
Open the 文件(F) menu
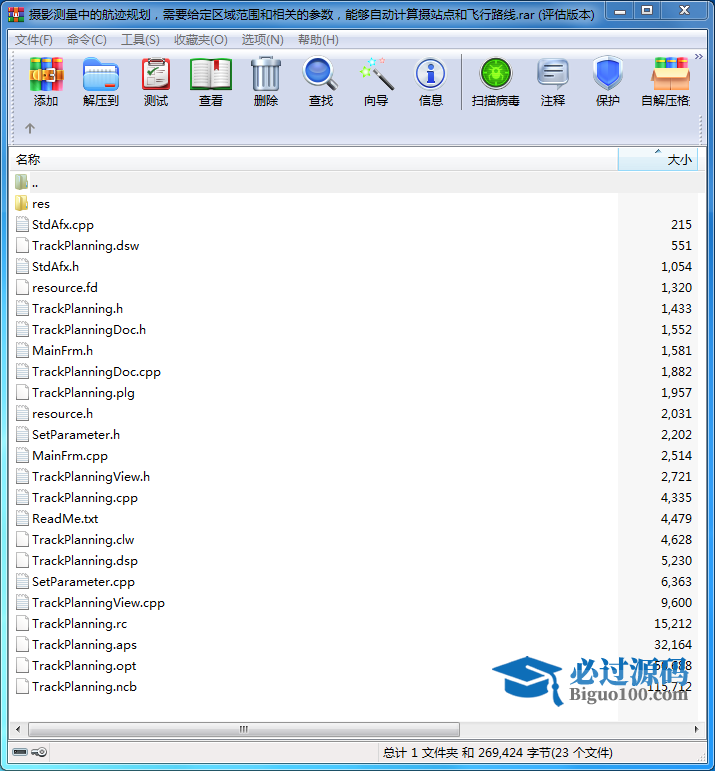(x=33, y=40)
